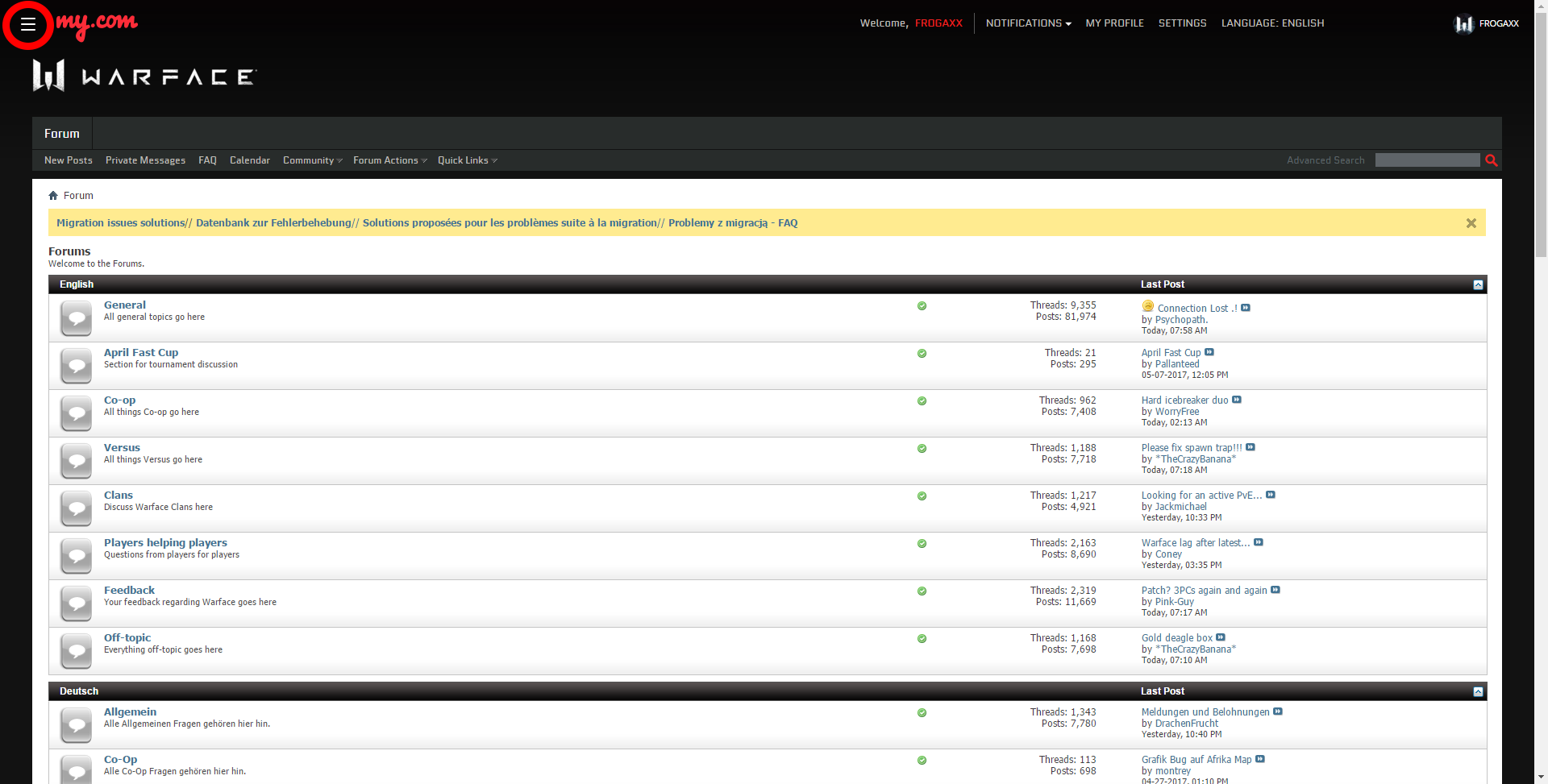Screen dimensions: 1548x784
Task: Click the English Co-op forum bubble icon
Action: [77, 413]
